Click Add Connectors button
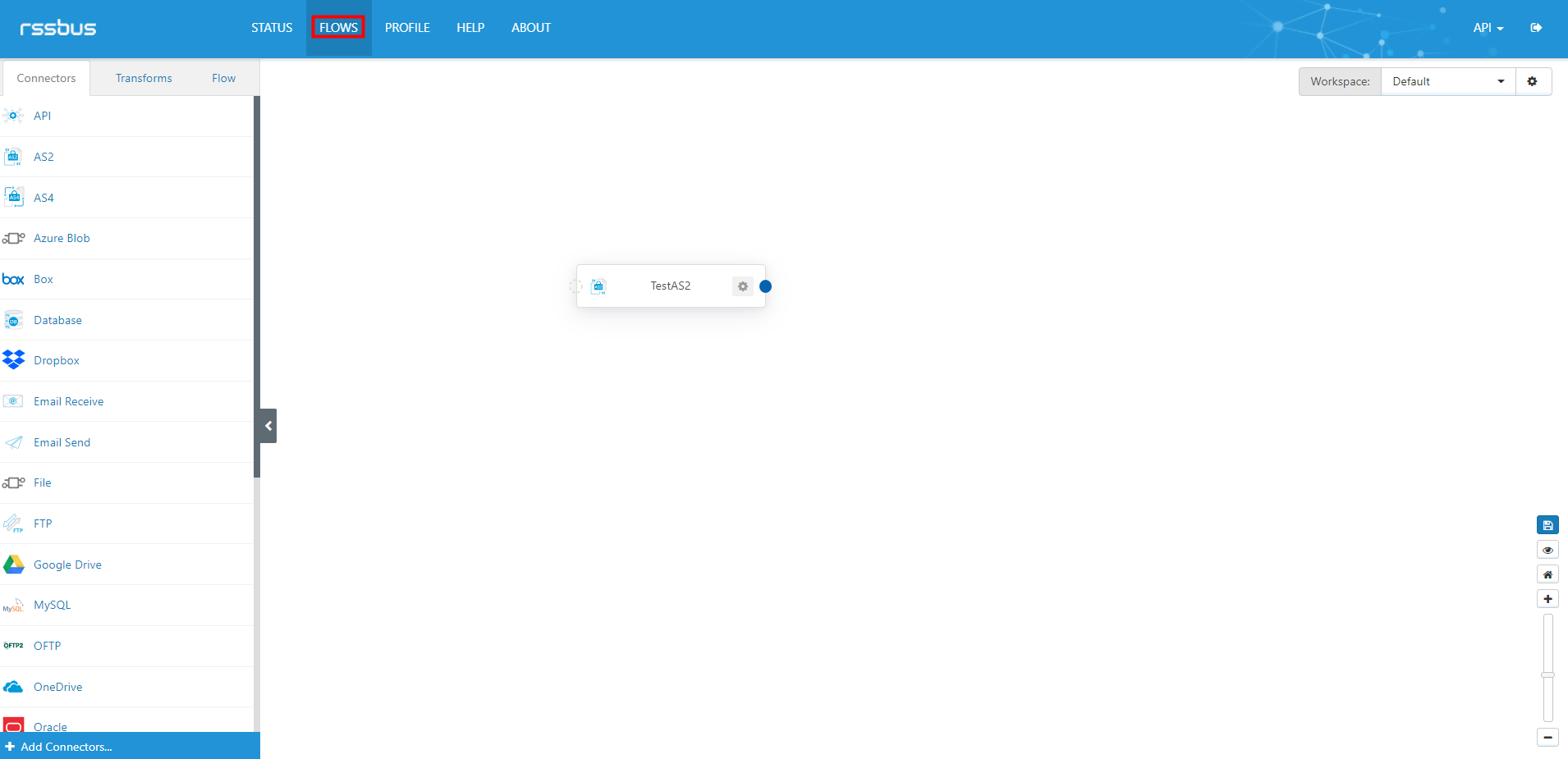The image size is (1568, 759). point(130,746)
